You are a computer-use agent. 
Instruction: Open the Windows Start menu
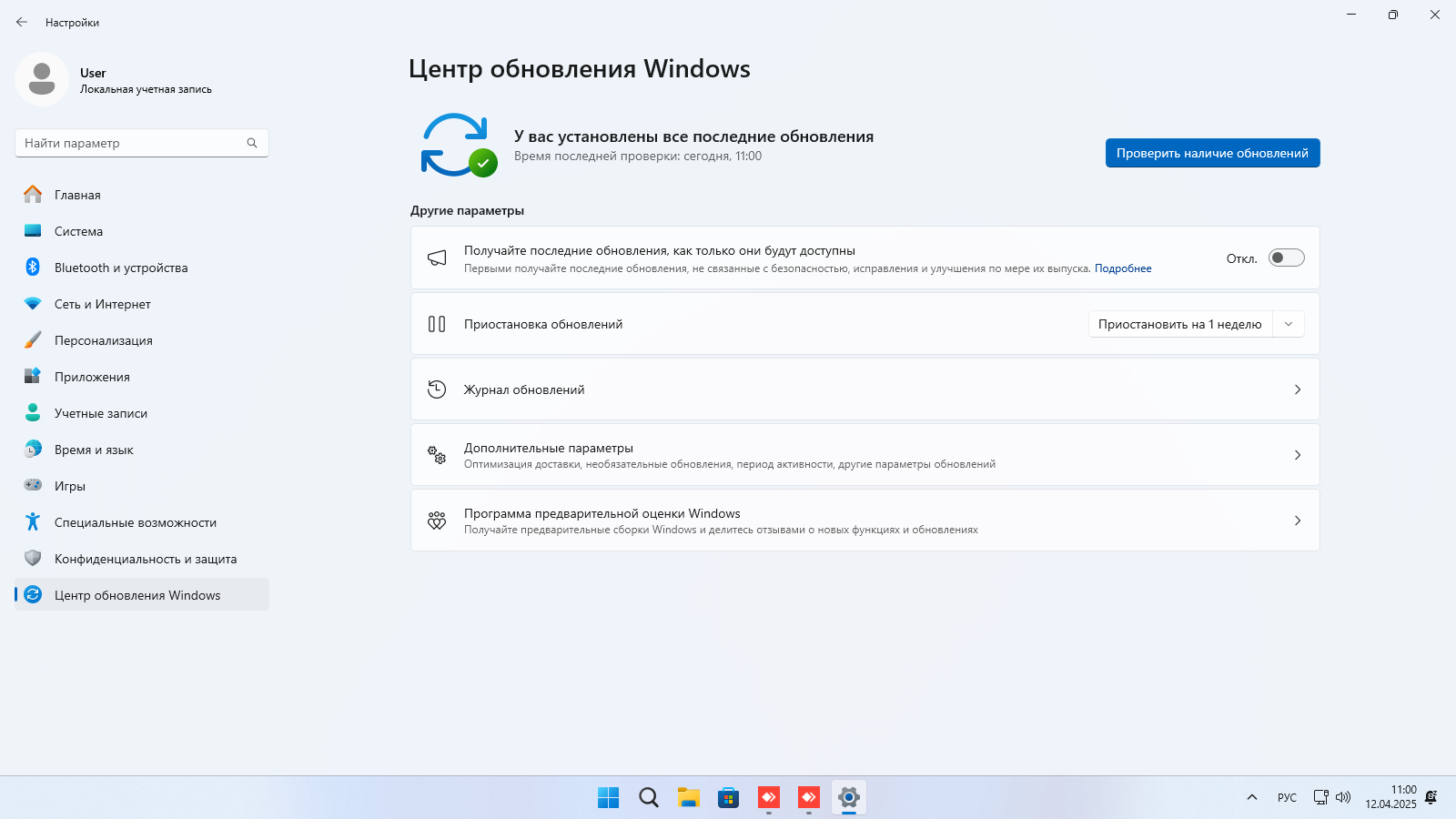[608, 798]
